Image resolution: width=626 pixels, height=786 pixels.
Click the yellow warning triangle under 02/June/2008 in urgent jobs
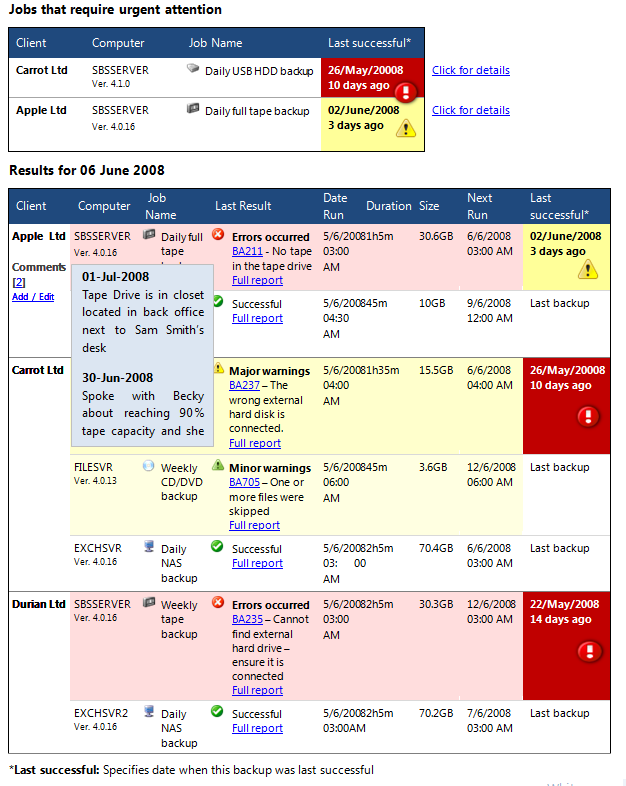406,128
